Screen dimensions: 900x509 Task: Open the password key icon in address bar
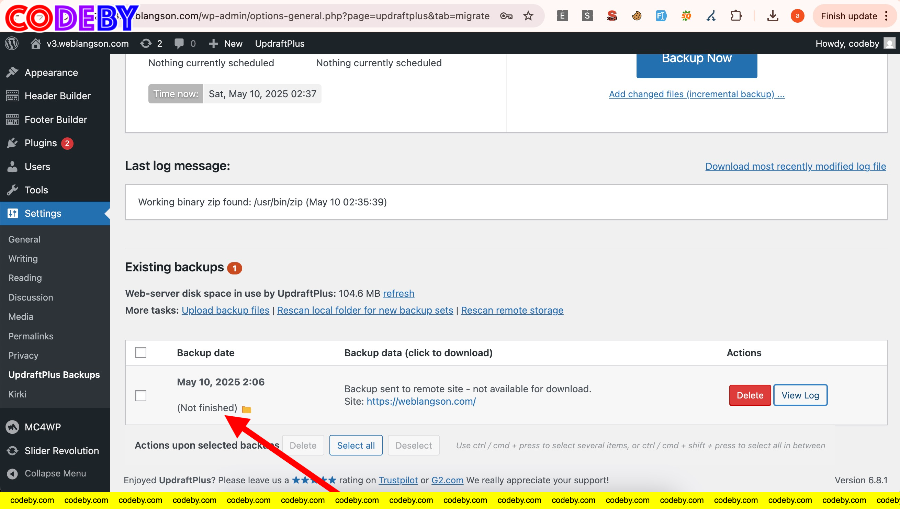pos(506,16)
